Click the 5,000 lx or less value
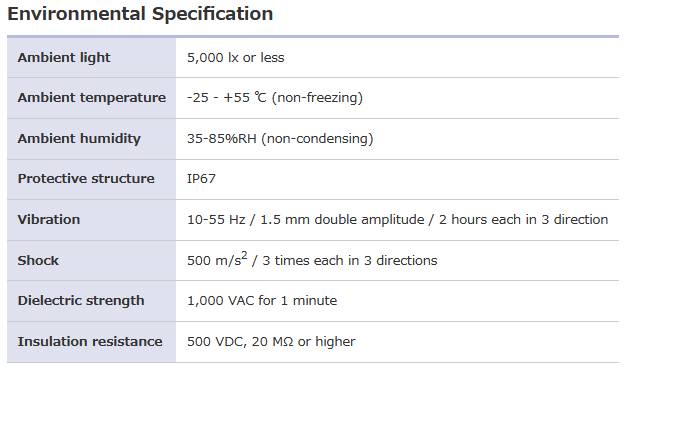700x425 pixels. tap(235, 58)
